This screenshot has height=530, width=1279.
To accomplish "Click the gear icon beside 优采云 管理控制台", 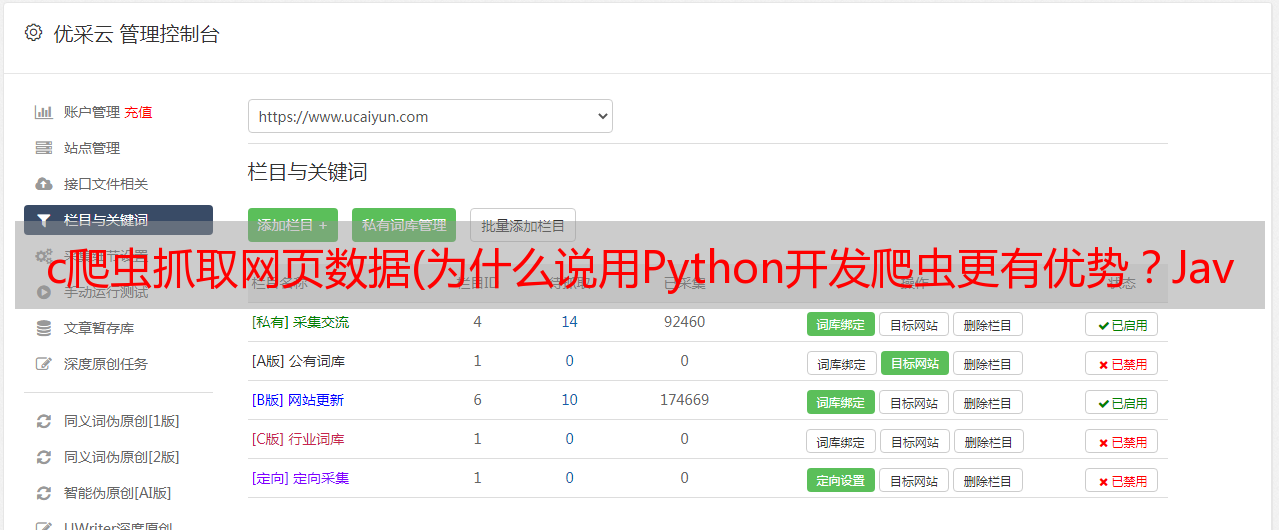I will pyautogui.click(x=33, y=33).
